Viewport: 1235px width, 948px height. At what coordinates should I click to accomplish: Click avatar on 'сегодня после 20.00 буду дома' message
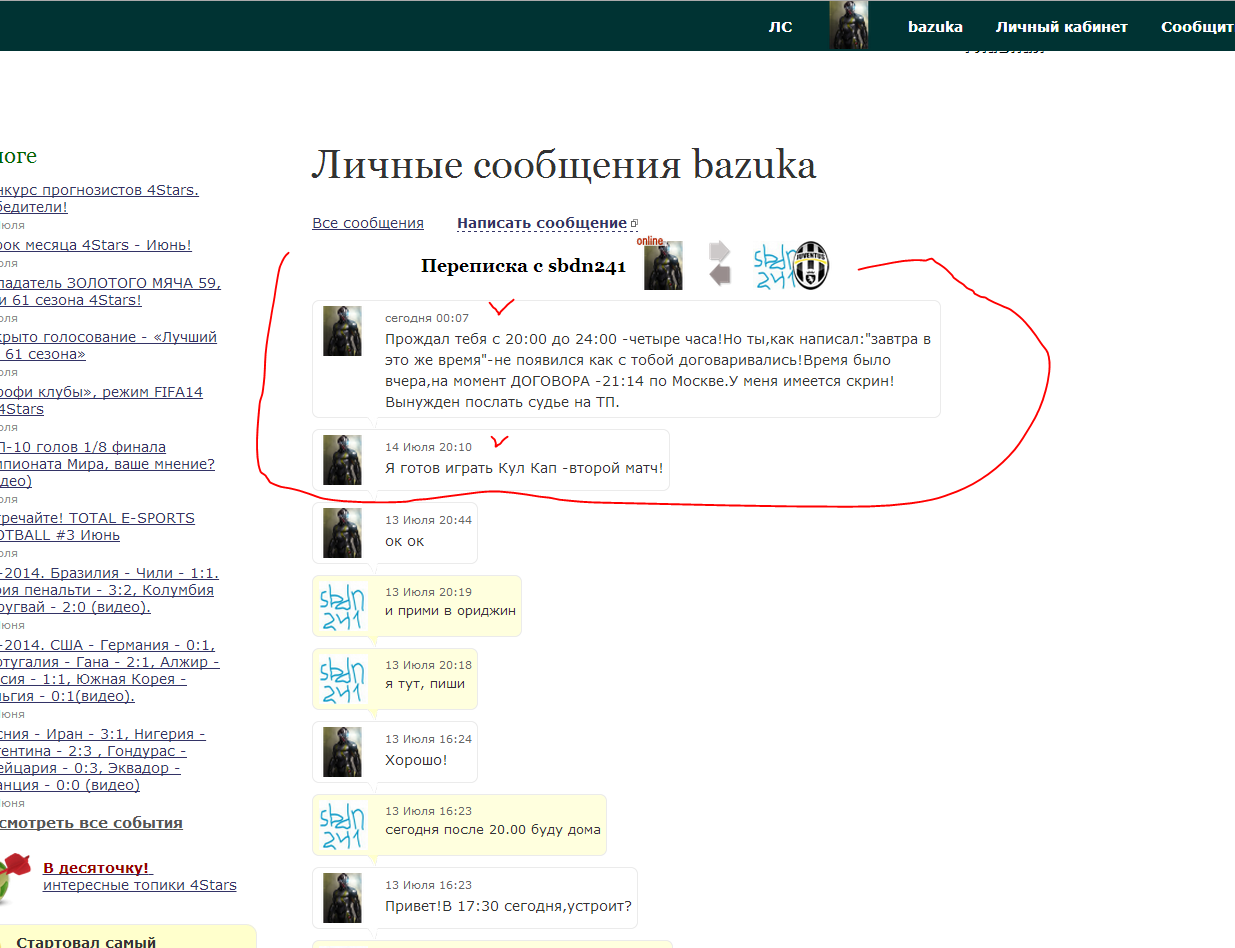point(342,825)
